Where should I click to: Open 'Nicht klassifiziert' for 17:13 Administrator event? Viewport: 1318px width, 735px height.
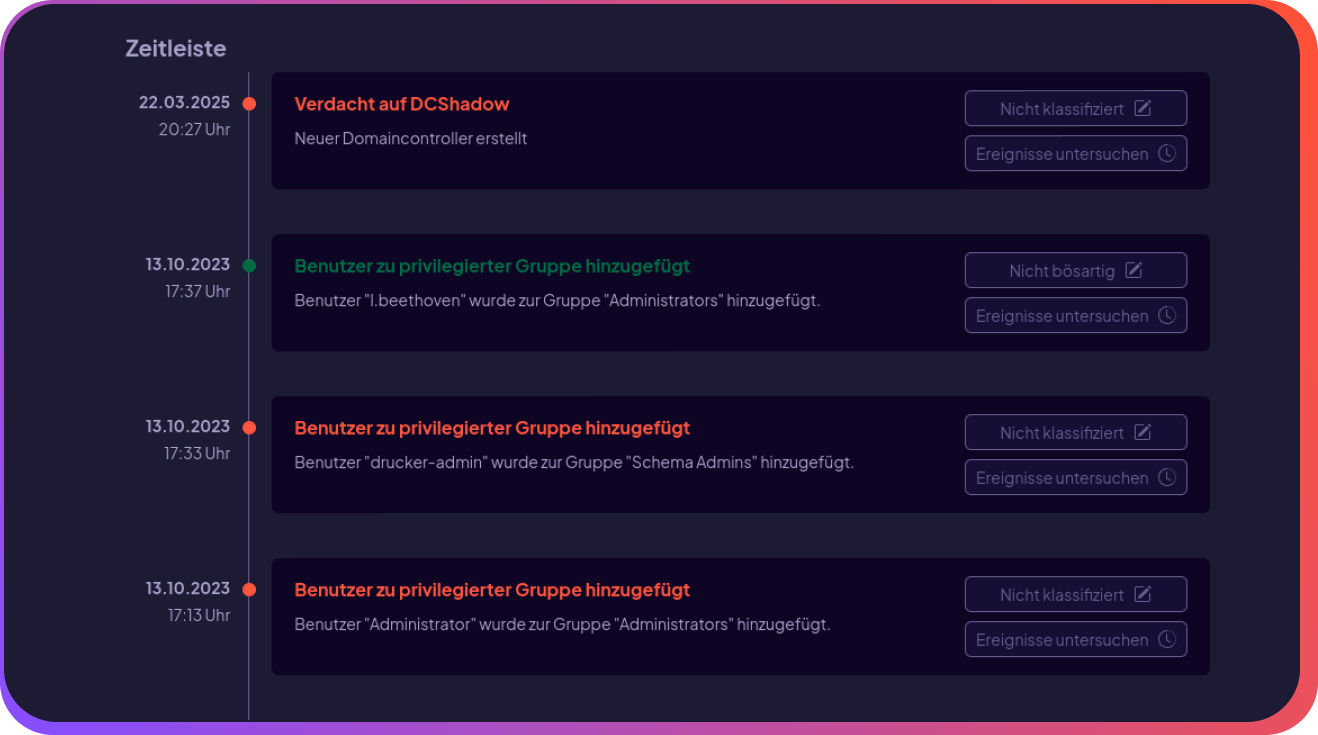pos(1076,594)
